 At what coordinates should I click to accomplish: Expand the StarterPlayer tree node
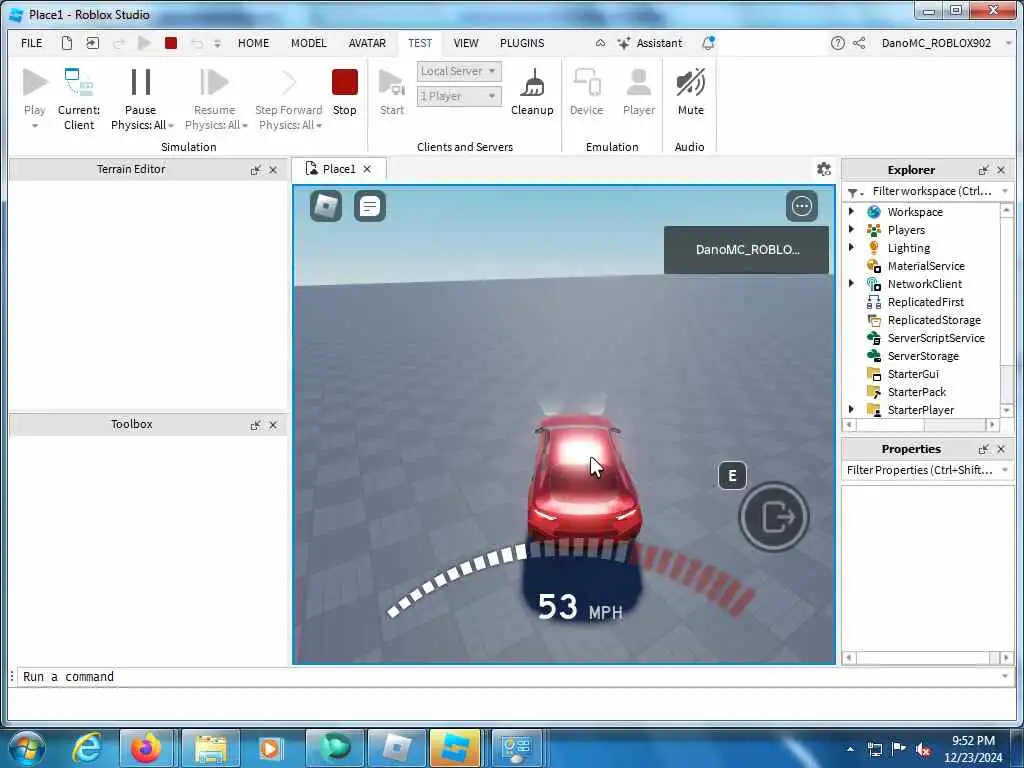(x=851, y=409)
